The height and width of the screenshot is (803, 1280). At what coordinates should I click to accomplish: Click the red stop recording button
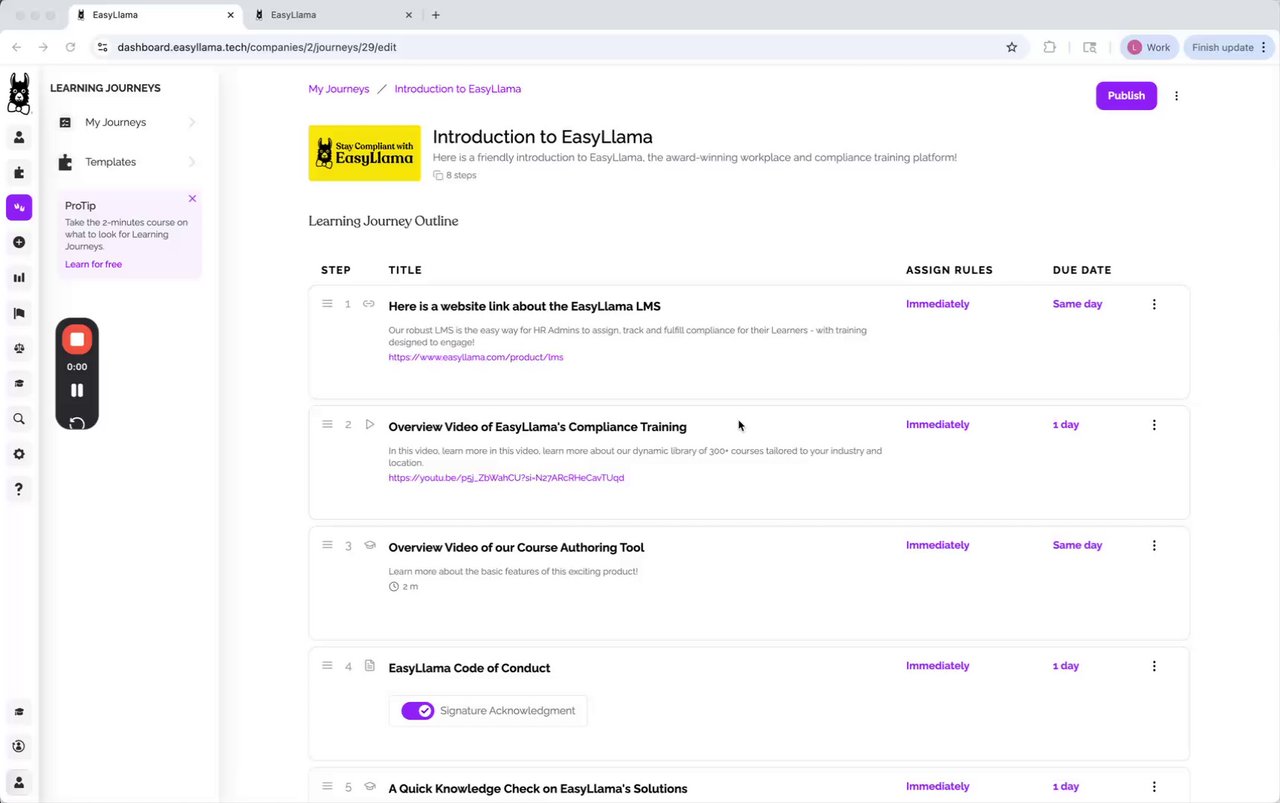(x=77, y=340)
